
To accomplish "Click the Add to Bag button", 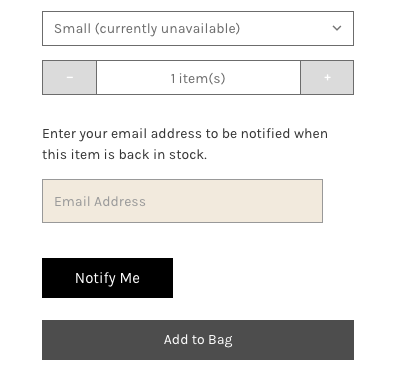I will pyautogui.click(x=198, y=340).
